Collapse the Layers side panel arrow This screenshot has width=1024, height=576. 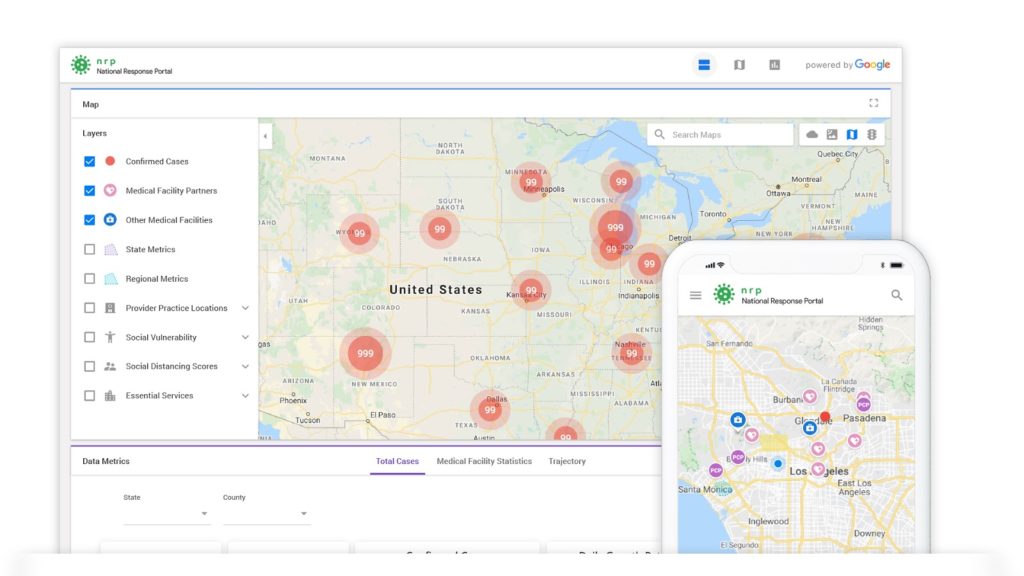tap(265, 136)
